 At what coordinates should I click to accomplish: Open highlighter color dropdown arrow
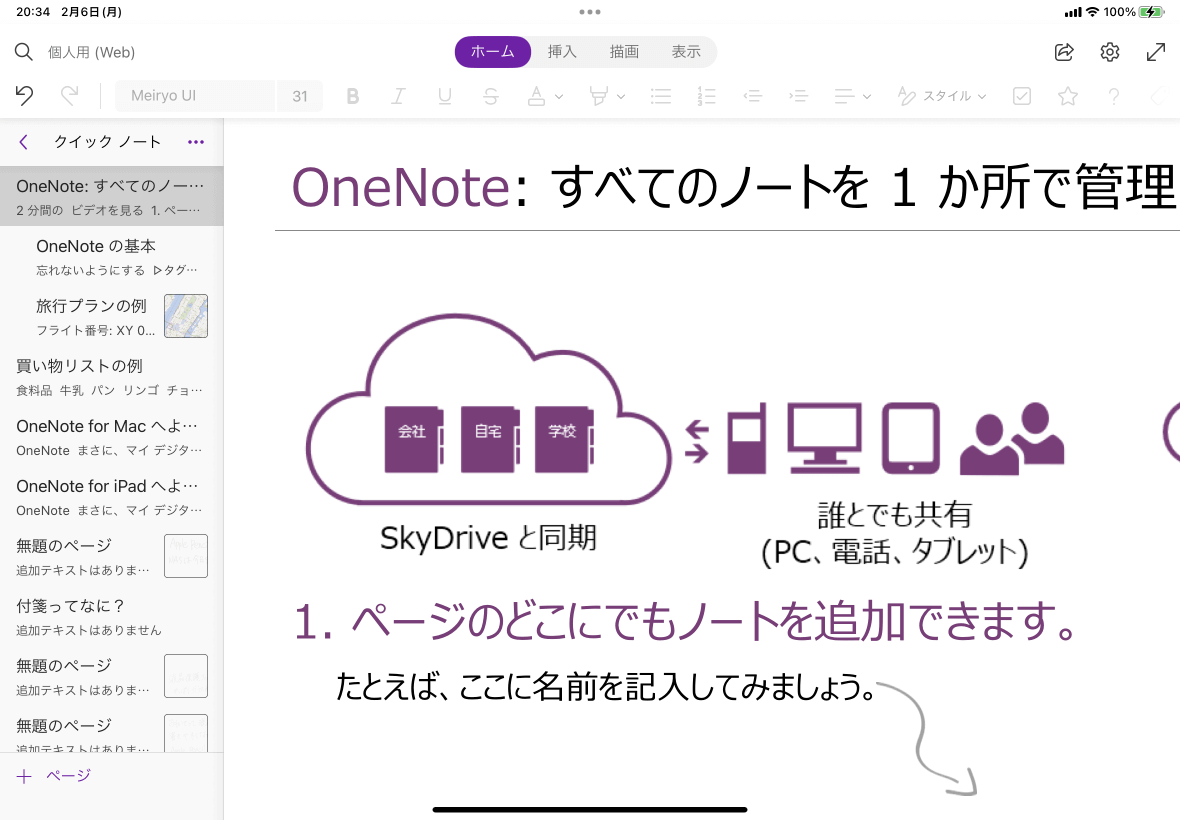621,96
